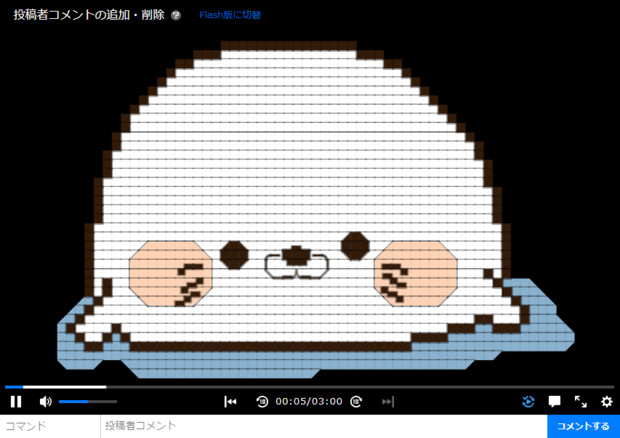The width and height of the screenshot is (620, 438).
Task: Submit with the コメントする button
Action: [584, 426]
